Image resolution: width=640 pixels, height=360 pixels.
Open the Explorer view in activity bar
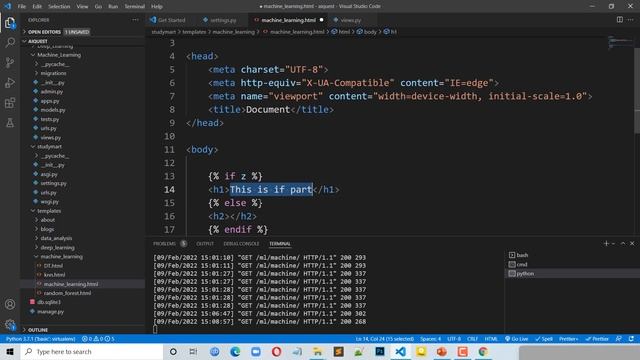10,23
